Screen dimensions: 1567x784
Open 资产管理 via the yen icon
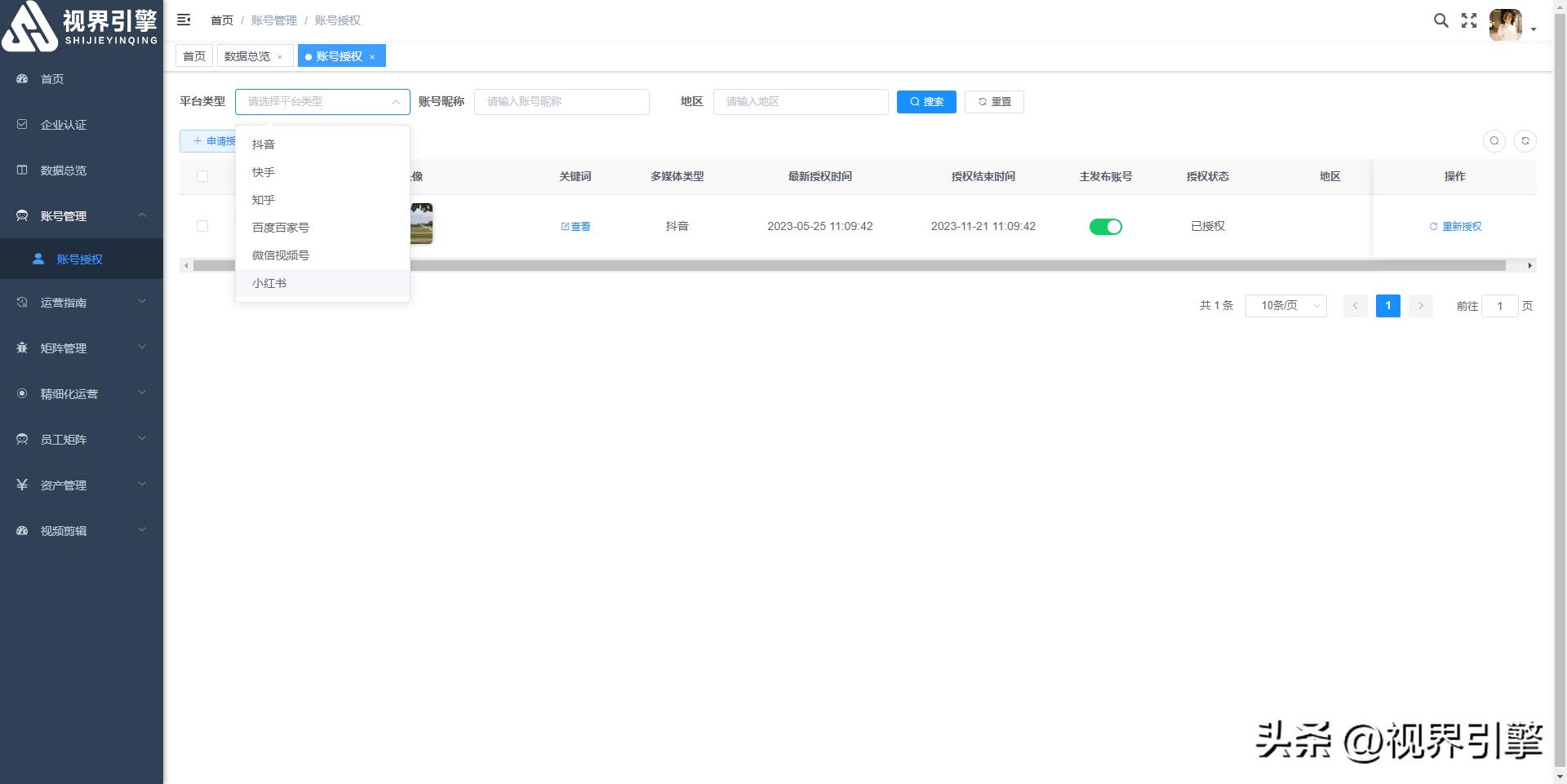(21, 484)
